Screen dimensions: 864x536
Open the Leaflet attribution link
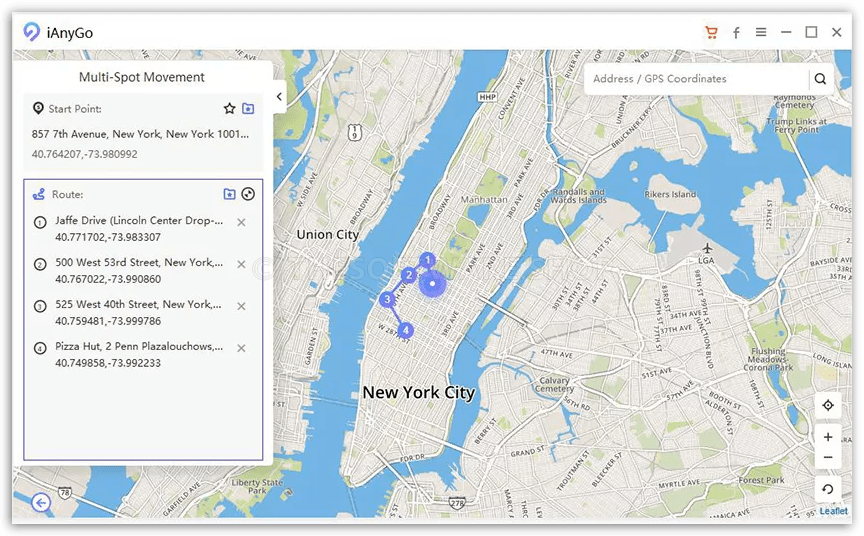834,511
